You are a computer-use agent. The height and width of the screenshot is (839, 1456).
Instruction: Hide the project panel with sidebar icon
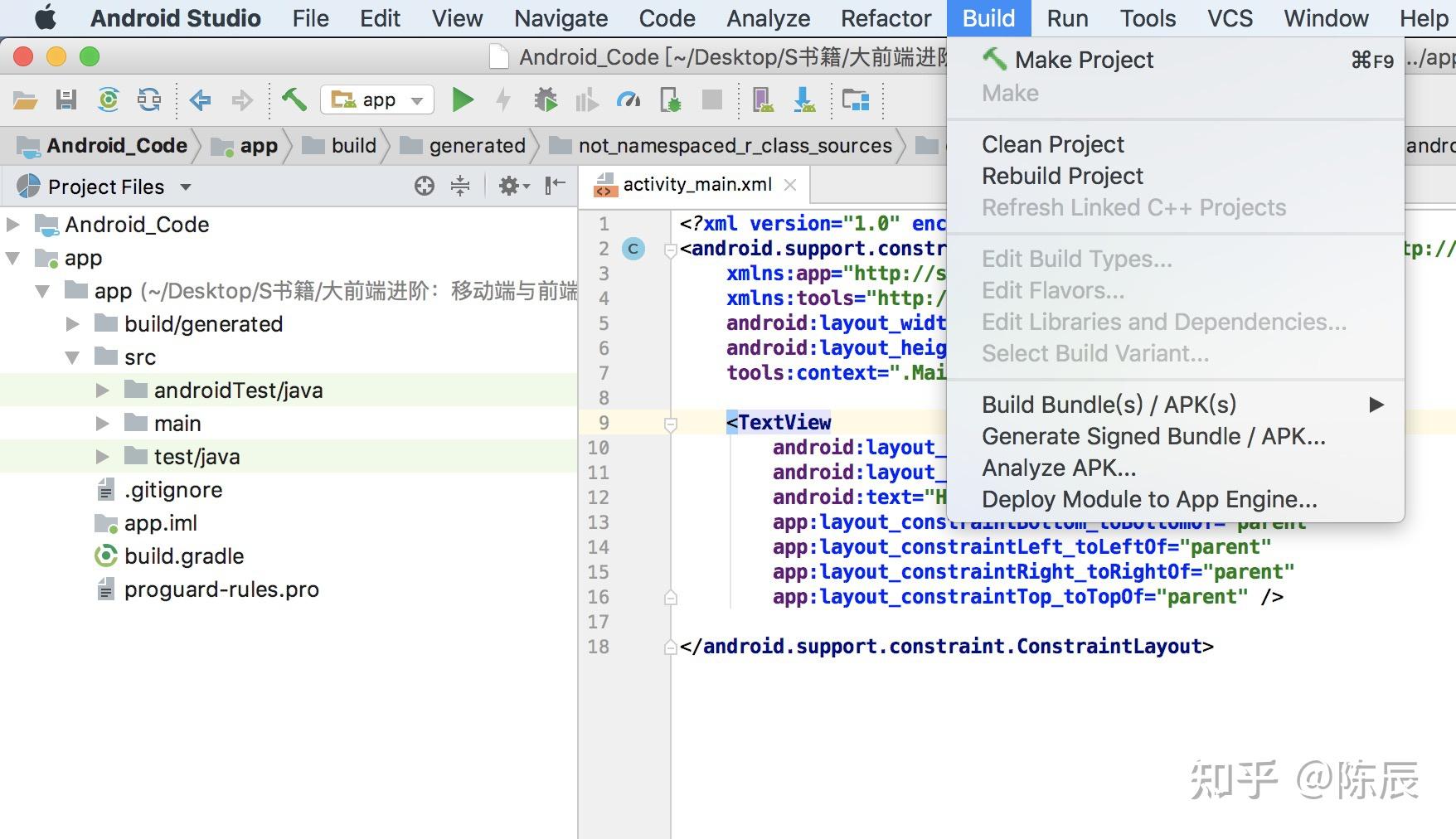tap(555, 186)
